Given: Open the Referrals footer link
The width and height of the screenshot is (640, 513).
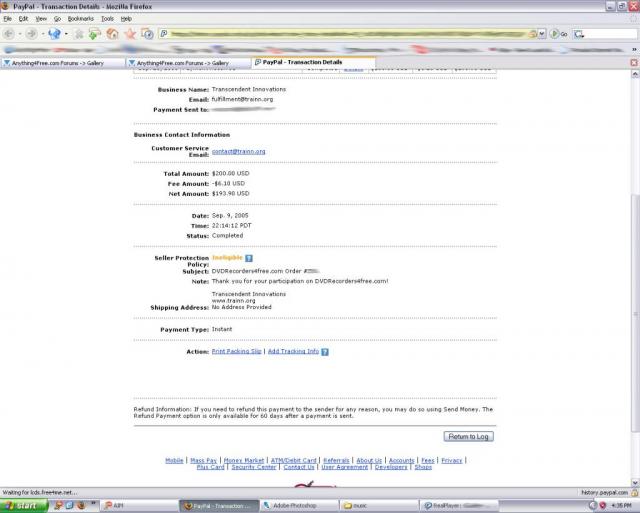Looking at the screenshot, I should [x=336, y=461].
